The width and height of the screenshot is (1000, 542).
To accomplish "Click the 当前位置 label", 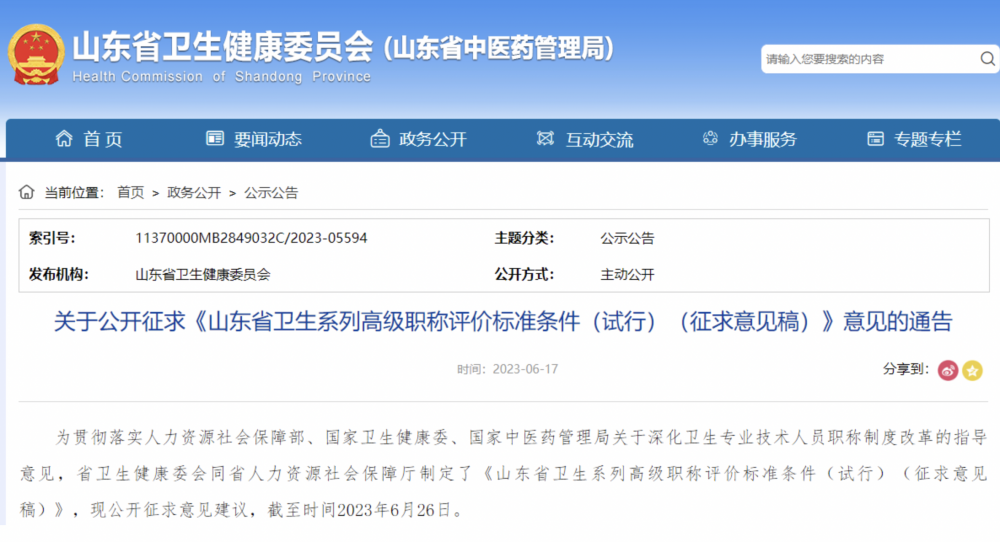I will click(x=74, y=193).
